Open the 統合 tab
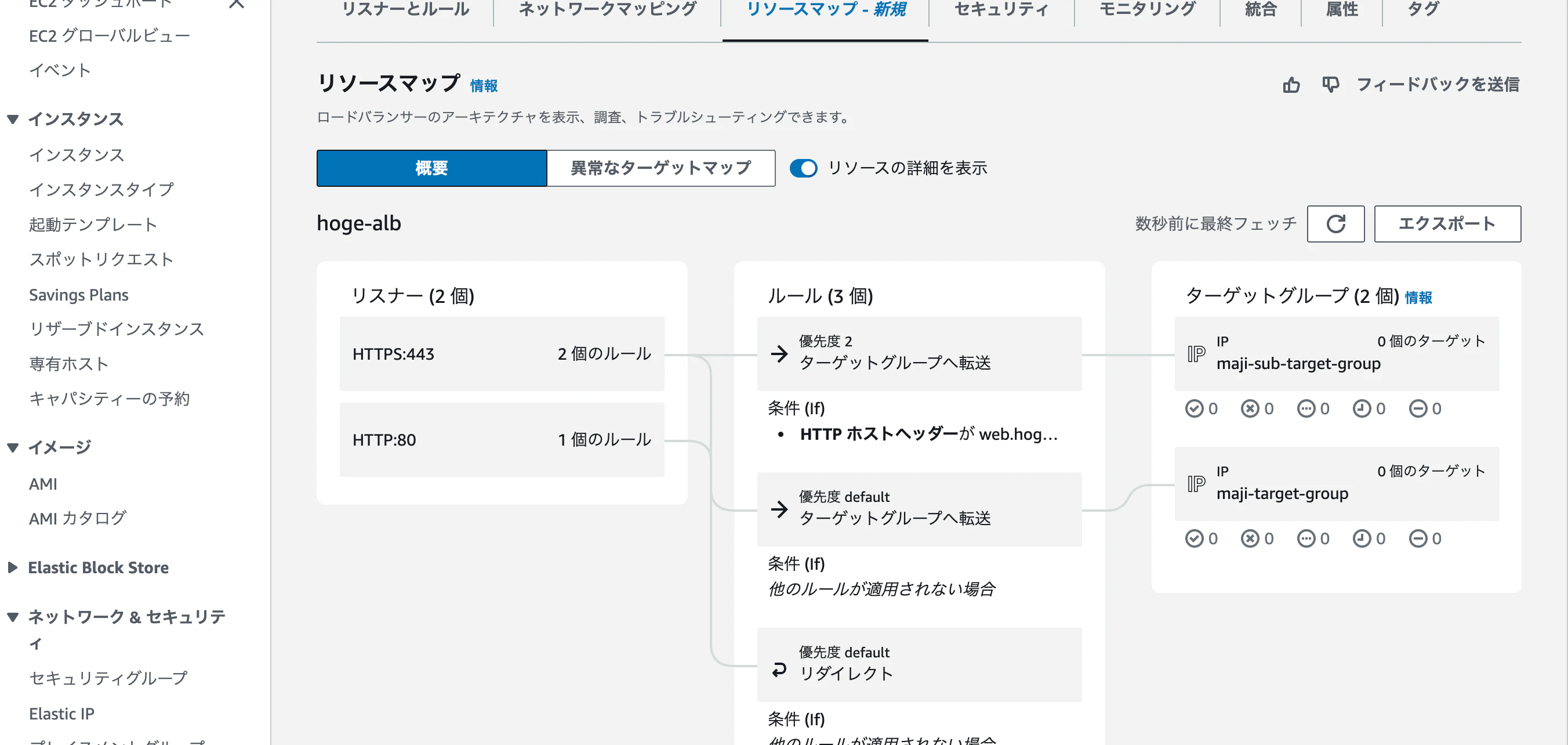 click(1261, 9)
